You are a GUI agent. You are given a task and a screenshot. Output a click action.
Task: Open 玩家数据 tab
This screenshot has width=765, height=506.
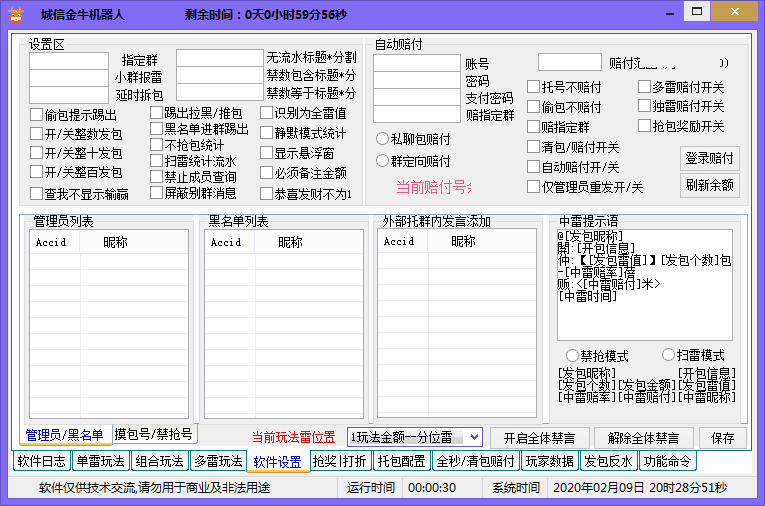click(549, 461)
